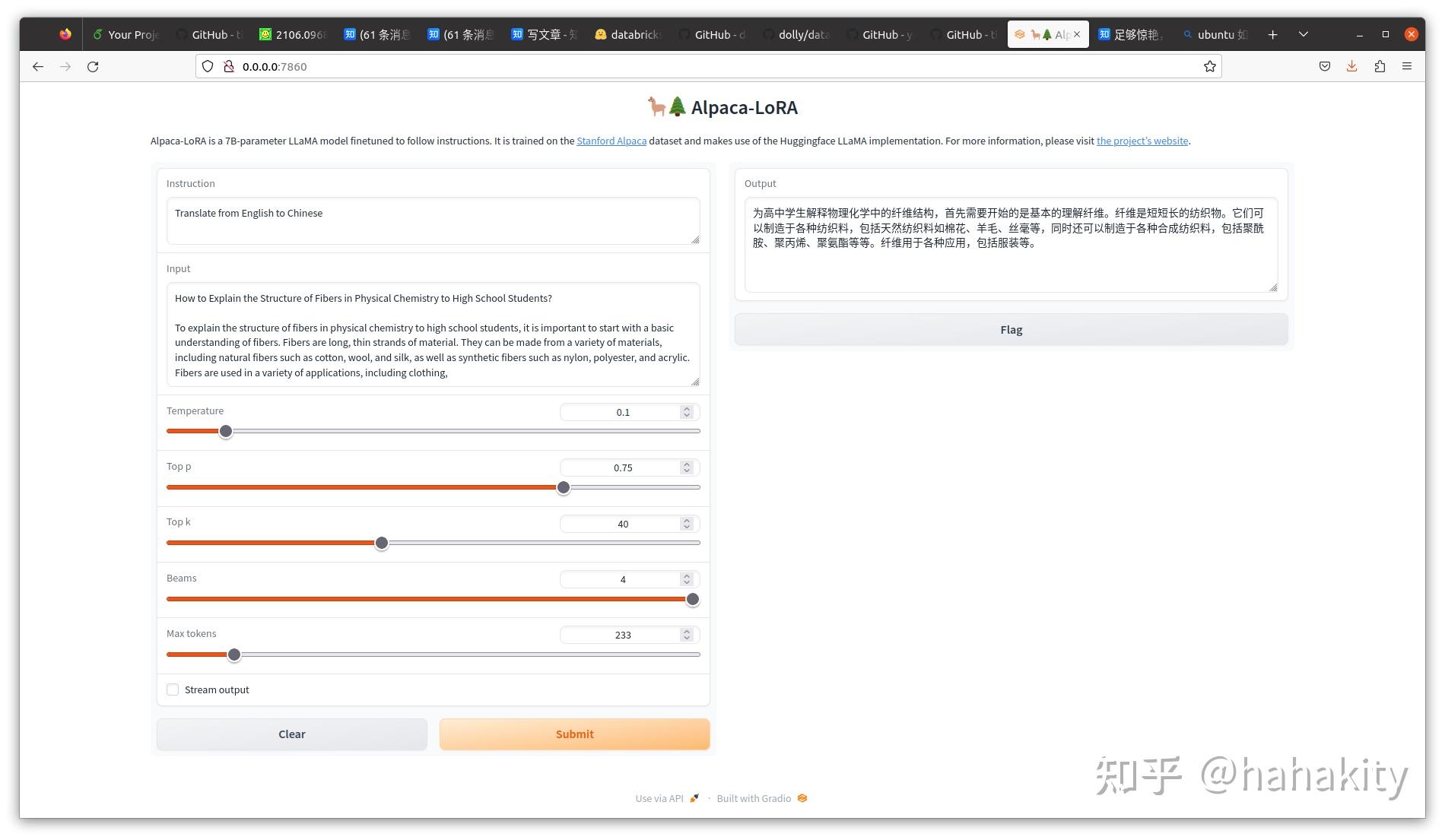Open the Stanford Alpaca link

pos(611,141)
